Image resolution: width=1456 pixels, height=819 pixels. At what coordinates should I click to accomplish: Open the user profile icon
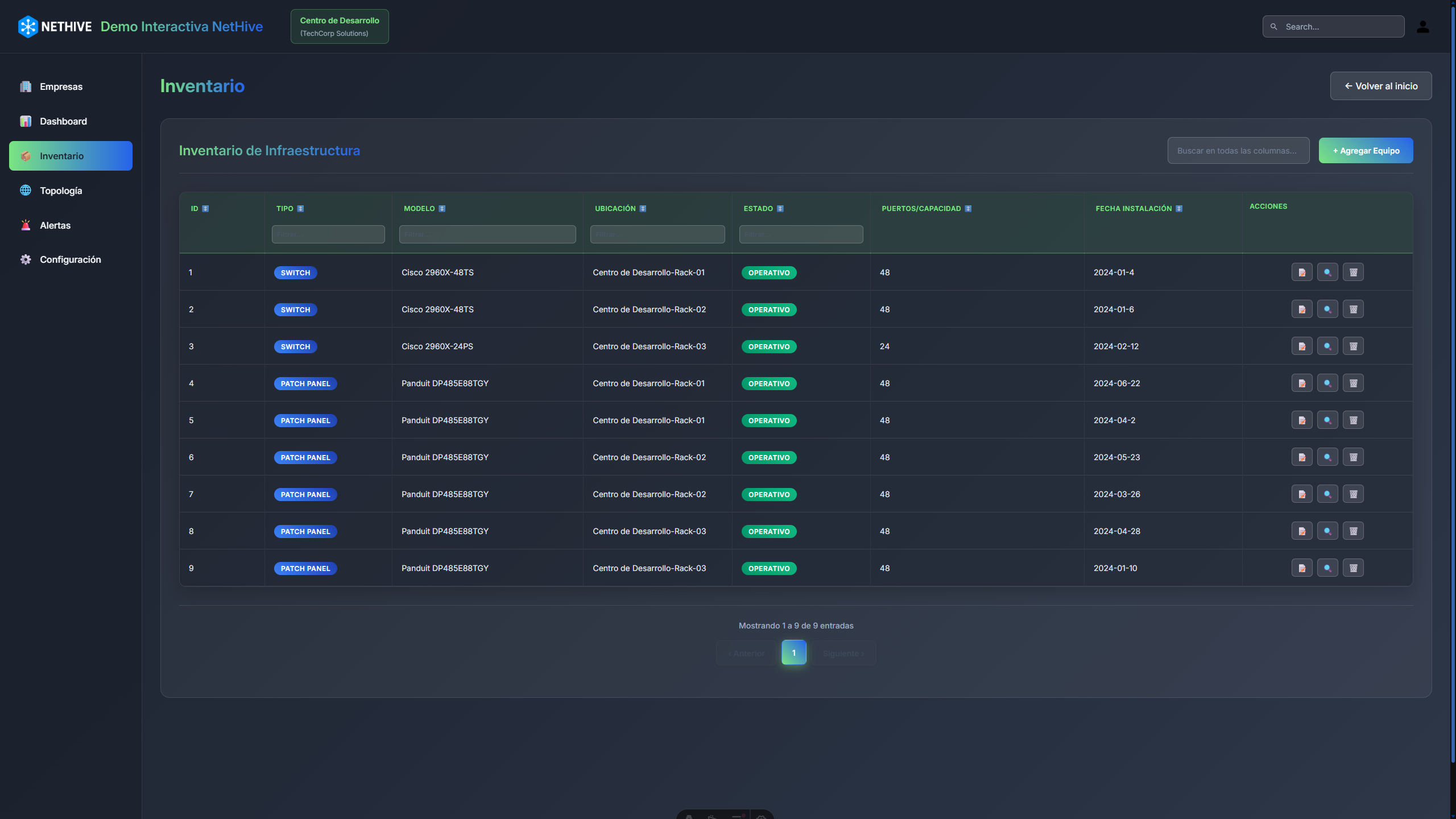pyautogui.click(x=1422, y=27)
